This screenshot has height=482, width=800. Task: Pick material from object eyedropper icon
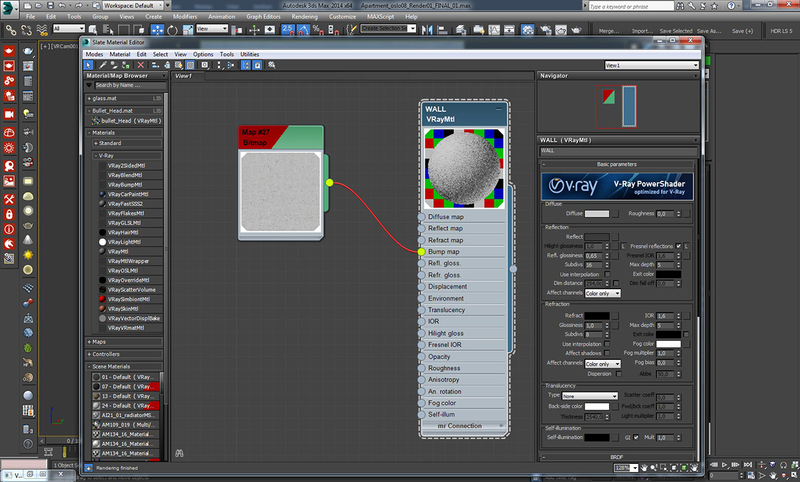point(103,65)
